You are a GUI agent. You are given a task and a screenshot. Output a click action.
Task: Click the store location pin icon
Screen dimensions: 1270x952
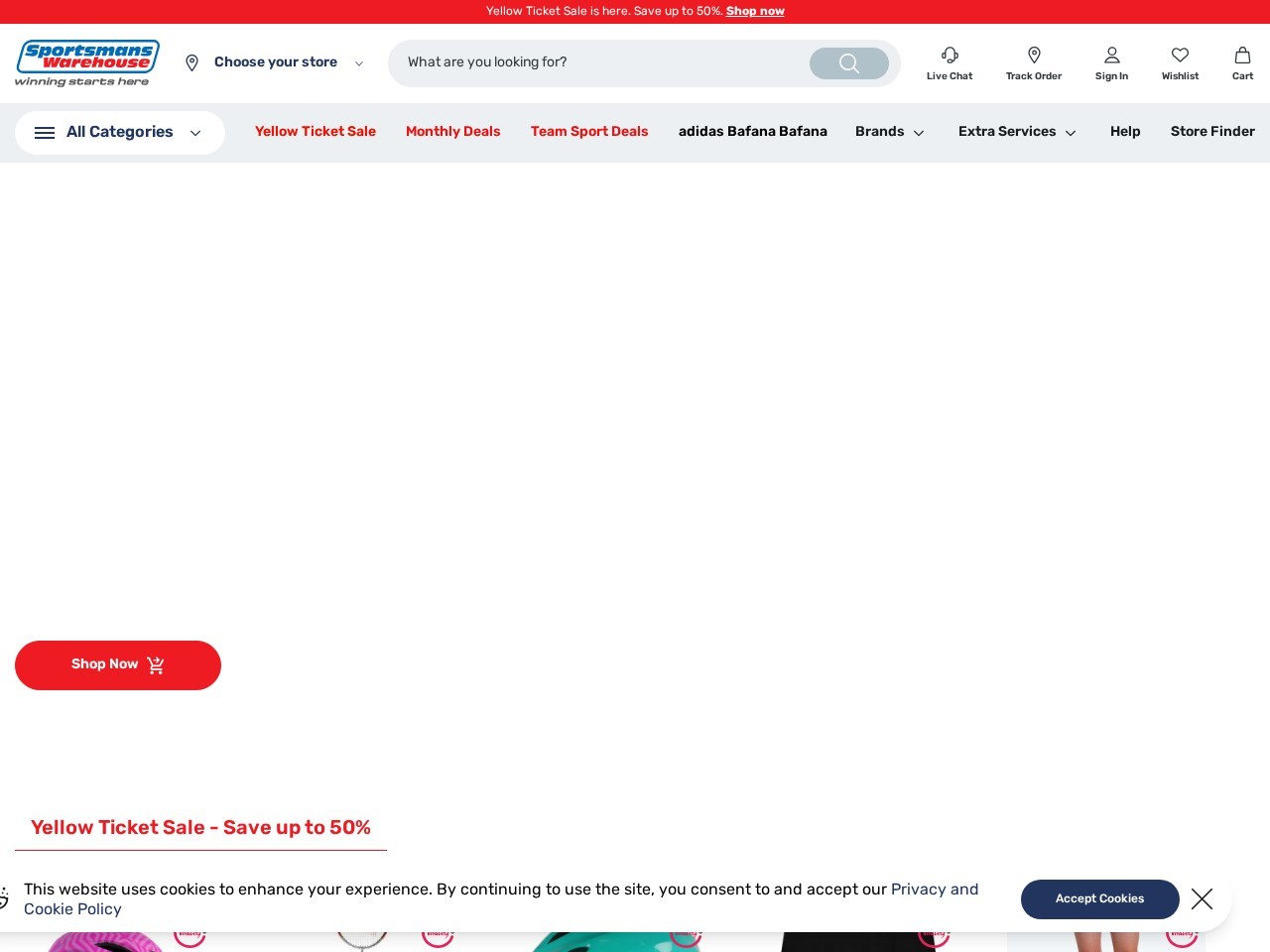tap(192, 62)
